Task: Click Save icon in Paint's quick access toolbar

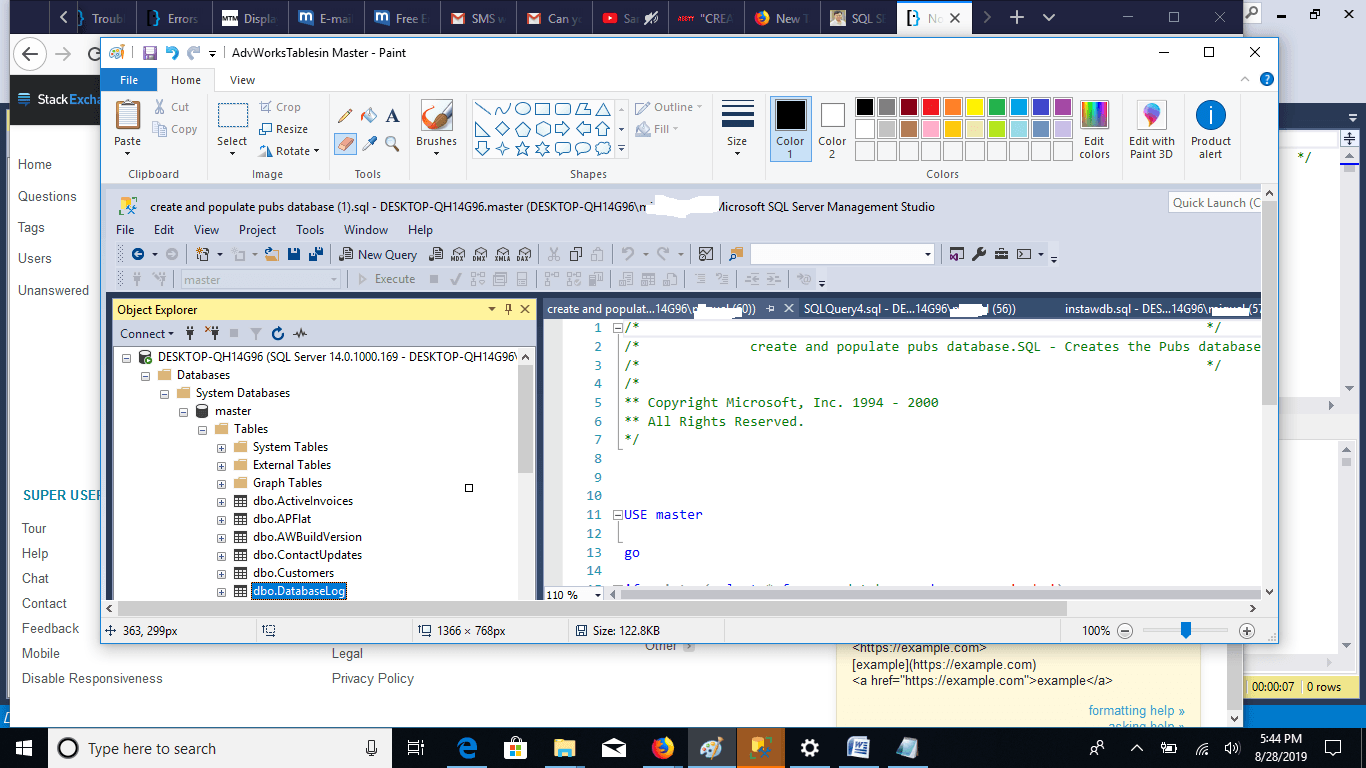Action: tap(149, 53)
